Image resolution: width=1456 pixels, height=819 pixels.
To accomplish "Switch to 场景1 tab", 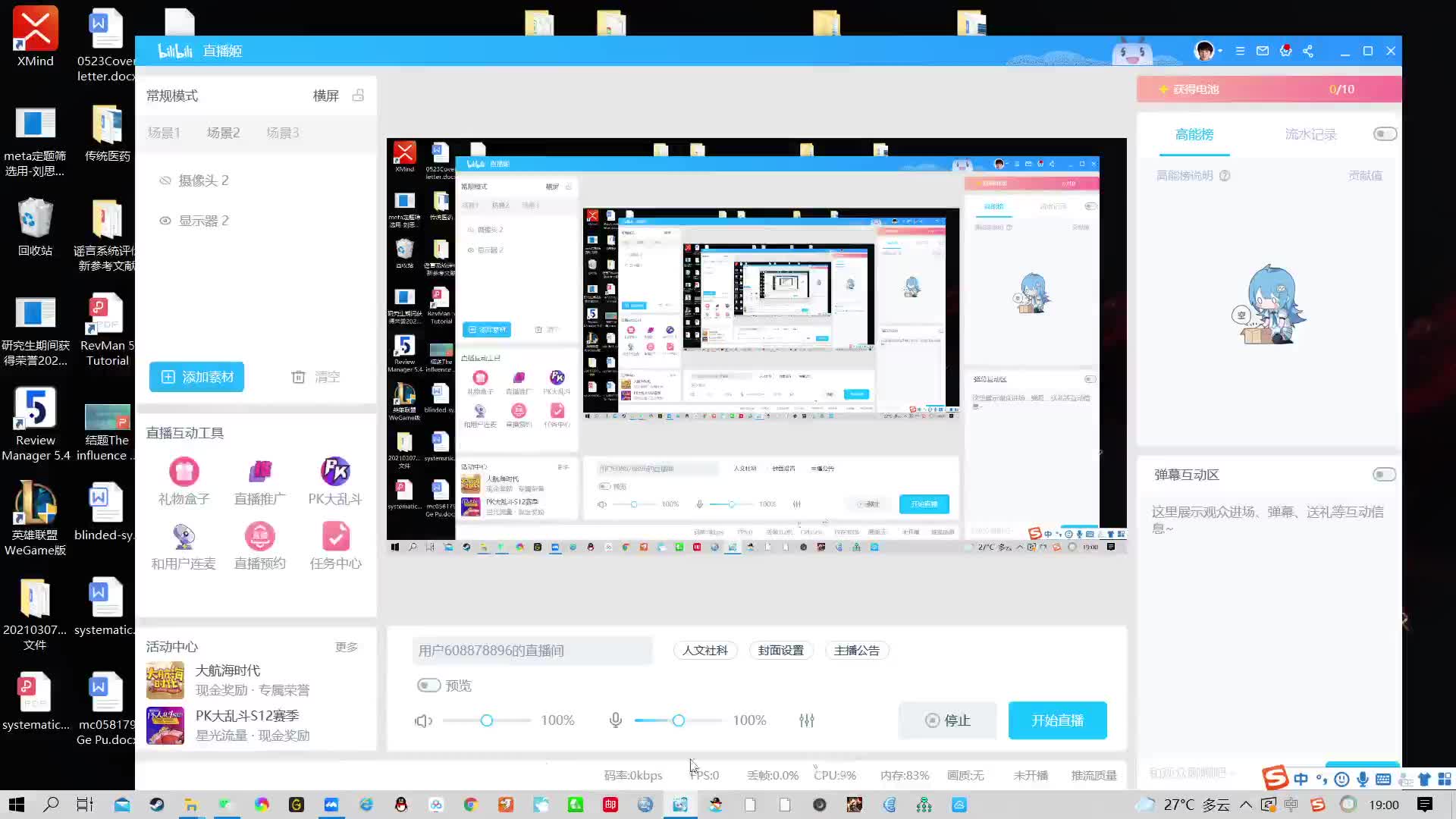I will tap(164, 133).
